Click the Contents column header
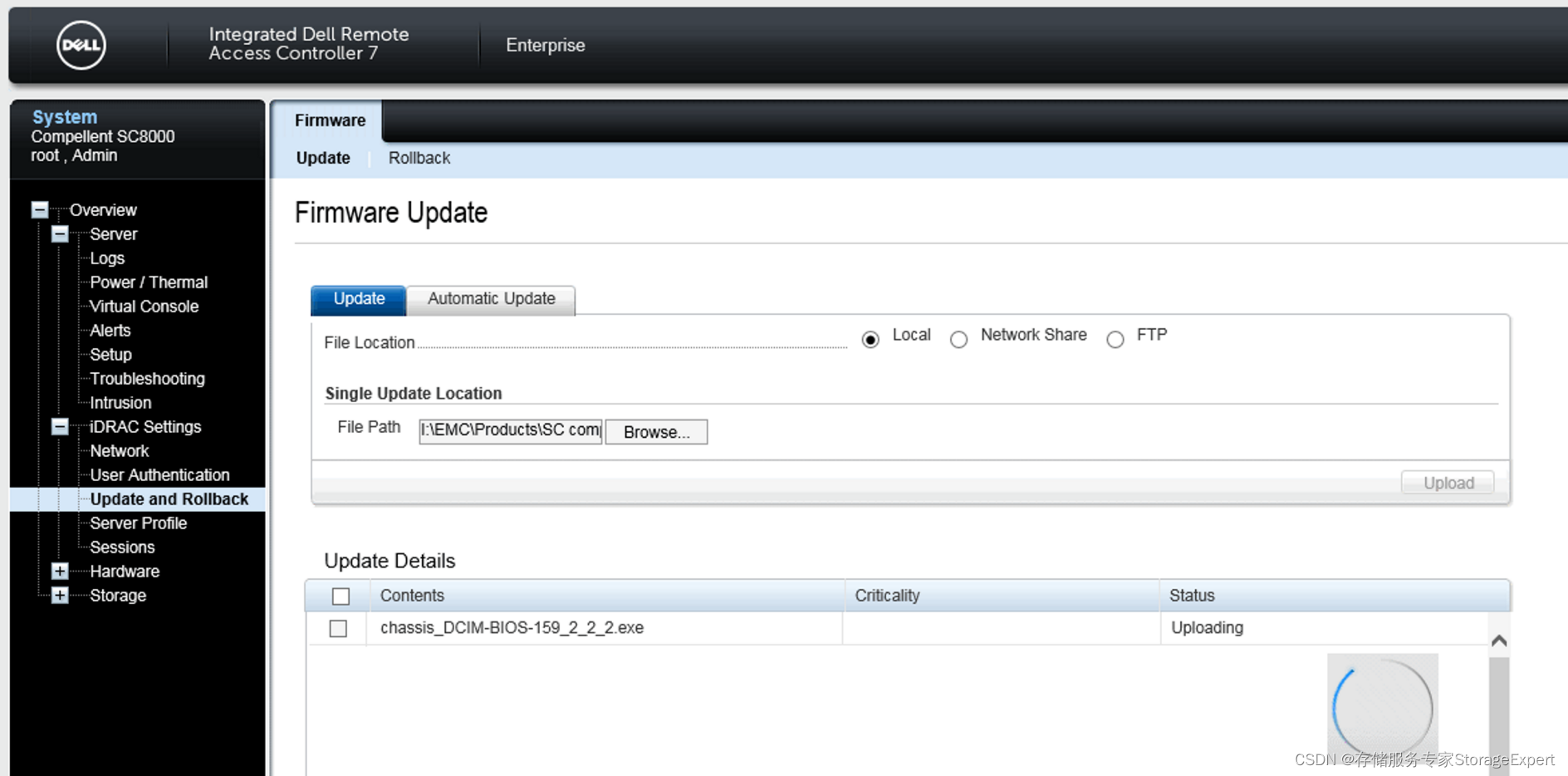This screenshot has width=1568, height=776. point(412,596)
